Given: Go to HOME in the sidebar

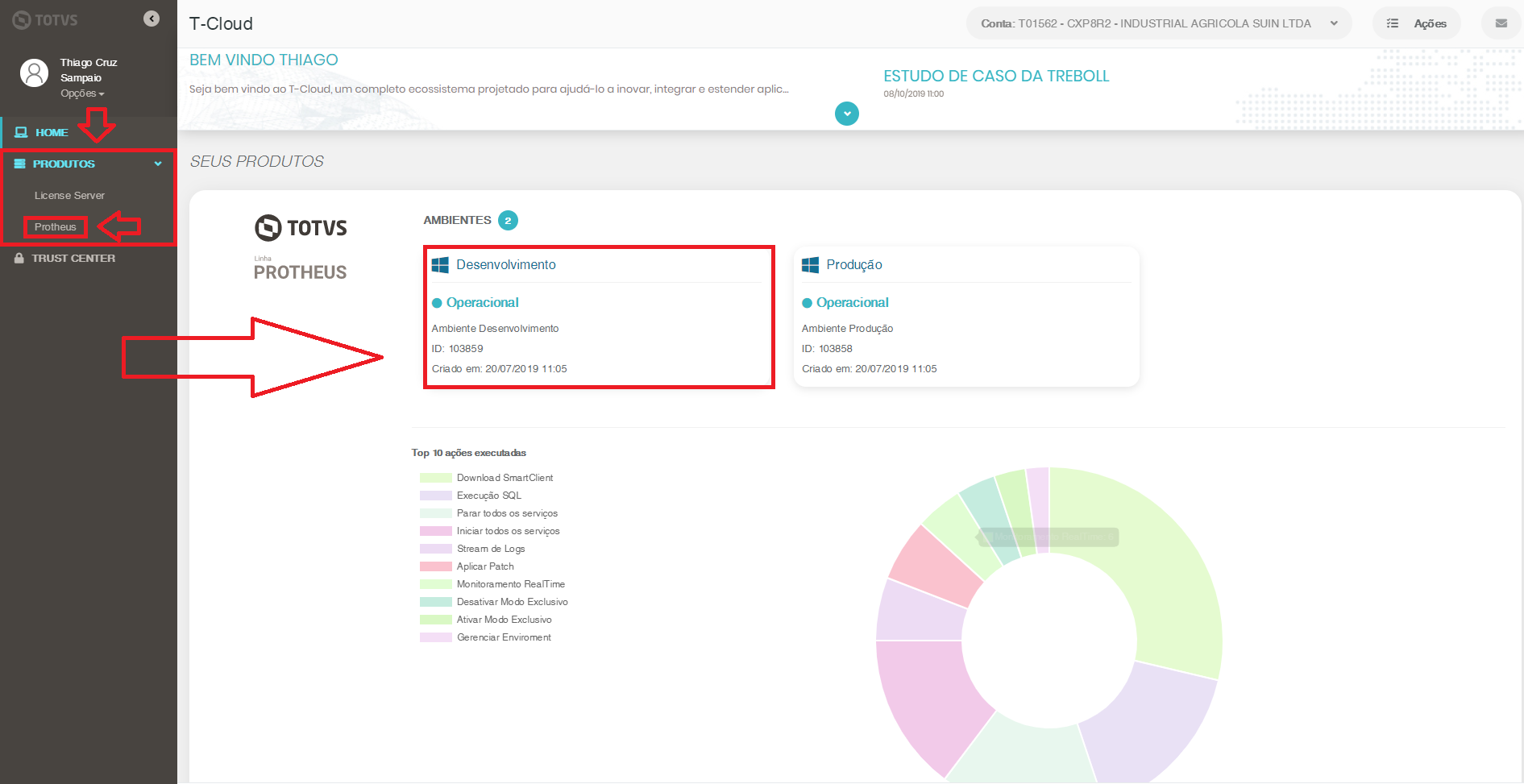Looking at the screenshot, I should click(x=52, y=132).
